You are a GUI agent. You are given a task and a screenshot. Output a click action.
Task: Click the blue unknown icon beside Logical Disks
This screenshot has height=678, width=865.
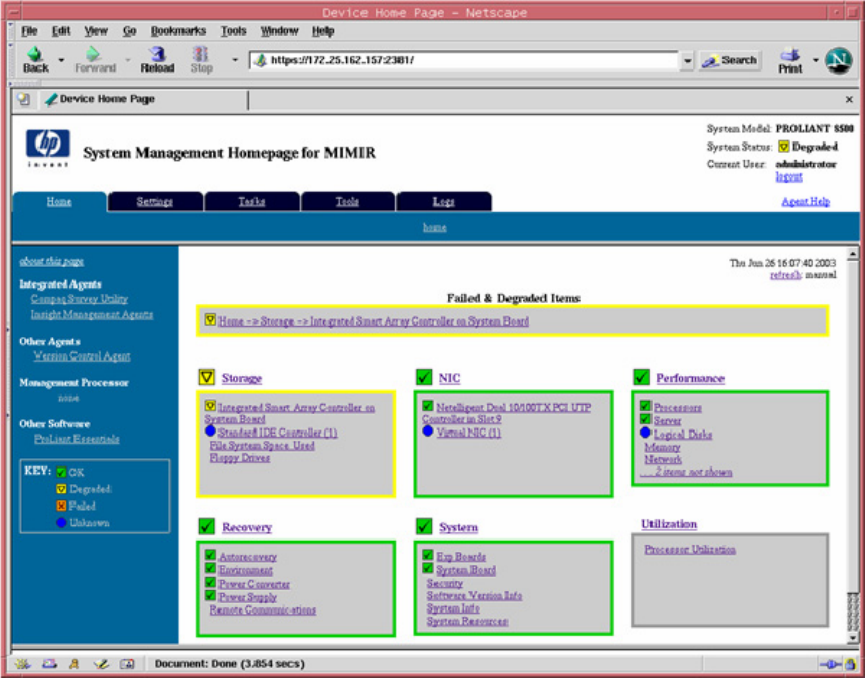(645, 433)
